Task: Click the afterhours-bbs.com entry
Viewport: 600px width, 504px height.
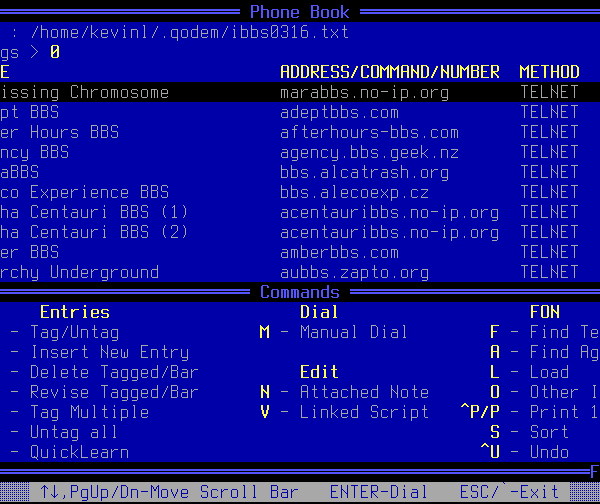Action: click(369, 132)
